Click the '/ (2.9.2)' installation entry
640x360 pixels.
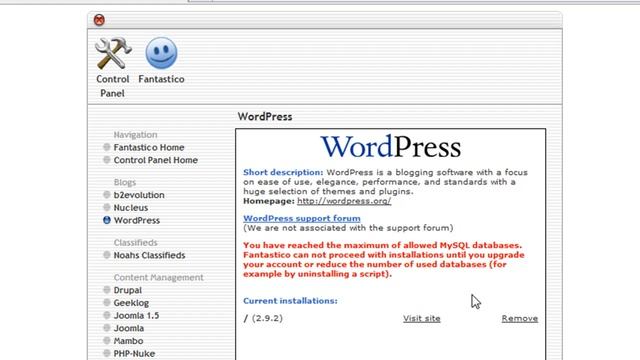tap(263, 318)
